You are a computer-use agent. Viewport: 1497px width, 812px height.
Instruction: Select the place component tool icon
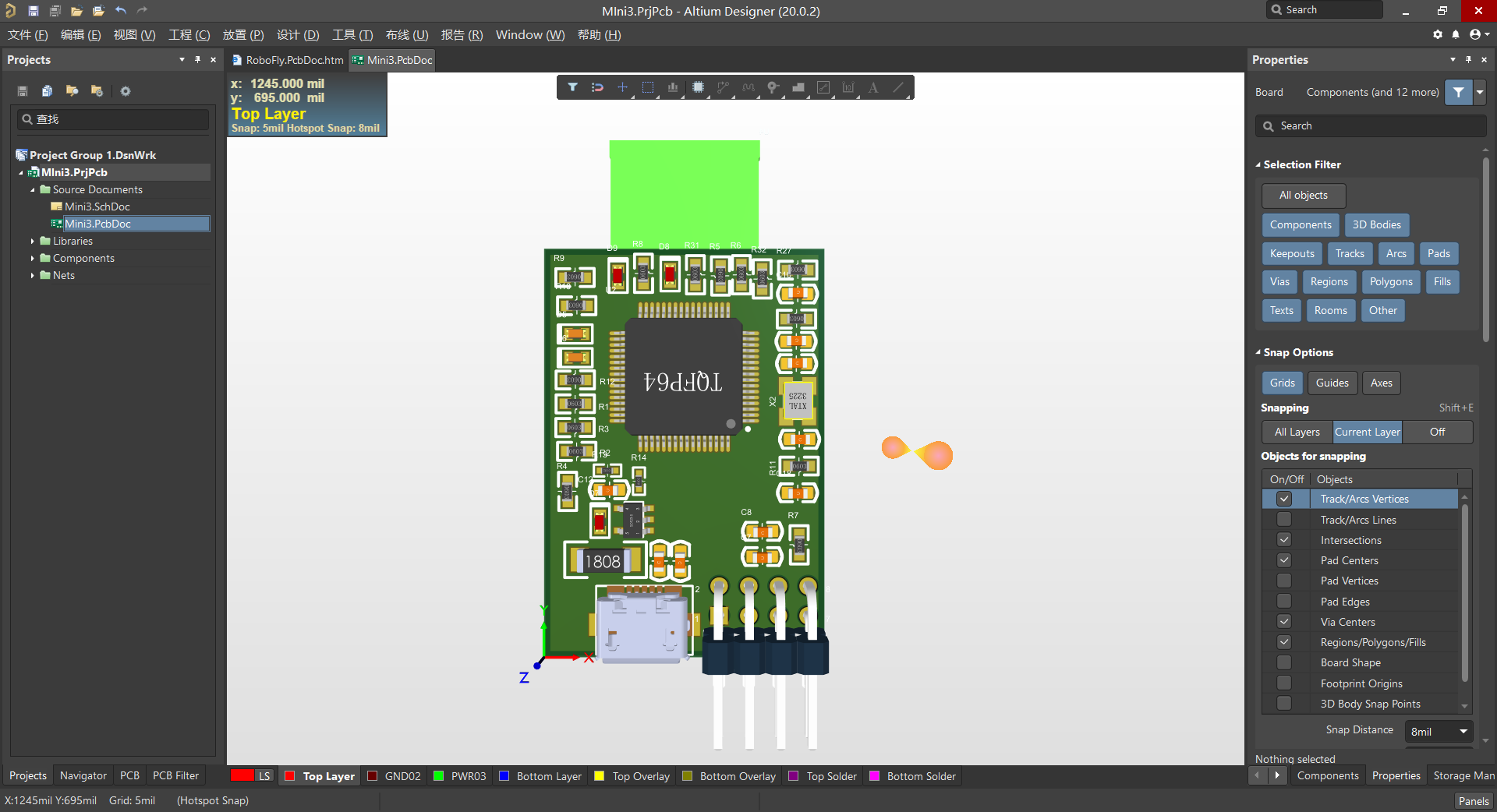pos(699,87)
